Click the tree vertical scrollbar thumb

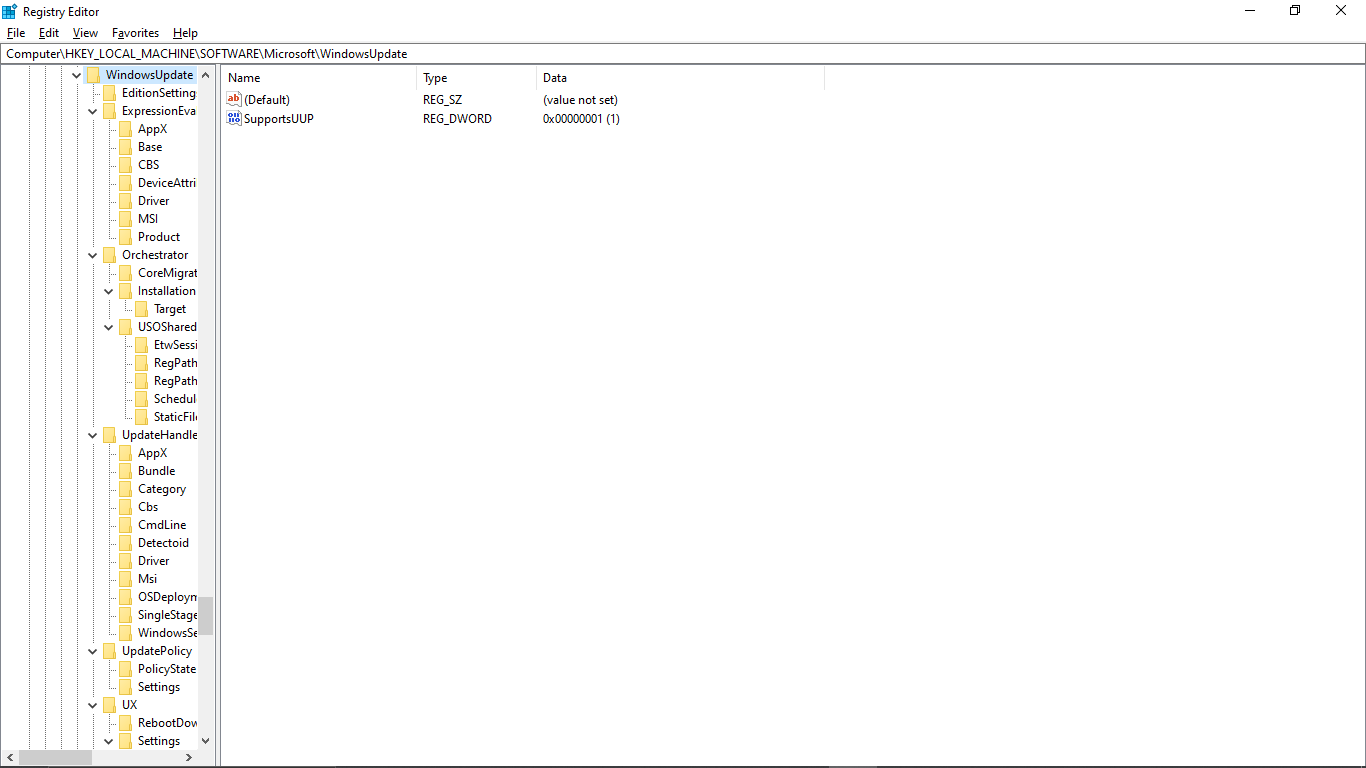click(206, 616)
